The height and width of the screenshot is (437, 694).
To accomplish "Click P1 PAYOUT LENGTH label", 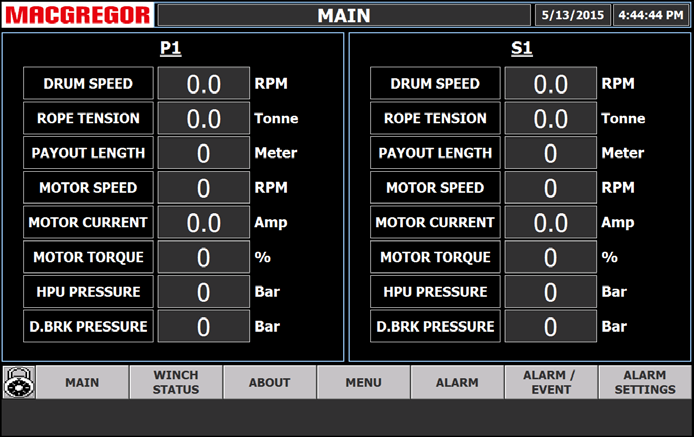I will [x=88, y=153].
